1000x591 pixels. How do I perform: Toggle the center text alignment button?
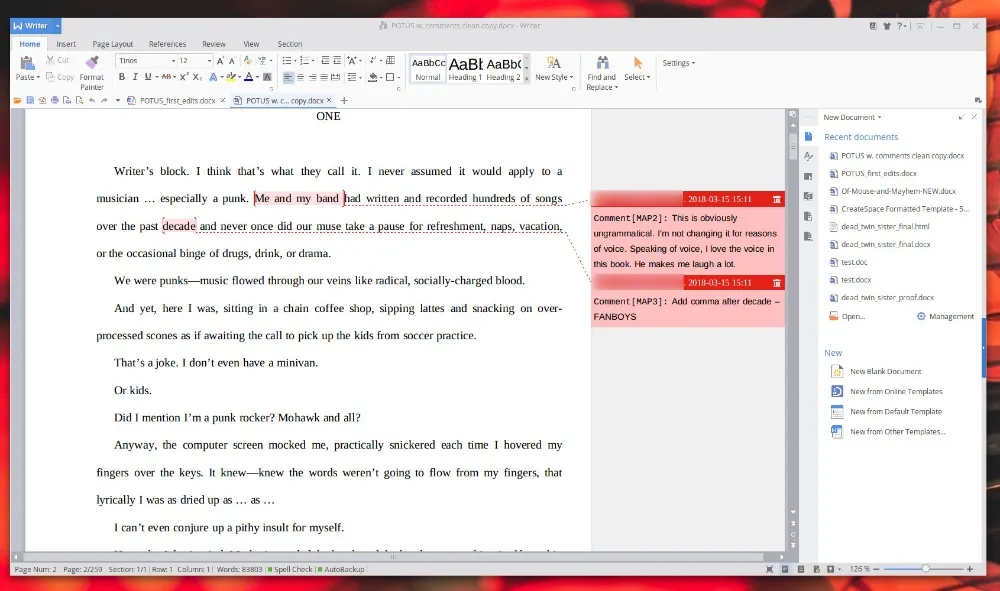pos(300,77)
